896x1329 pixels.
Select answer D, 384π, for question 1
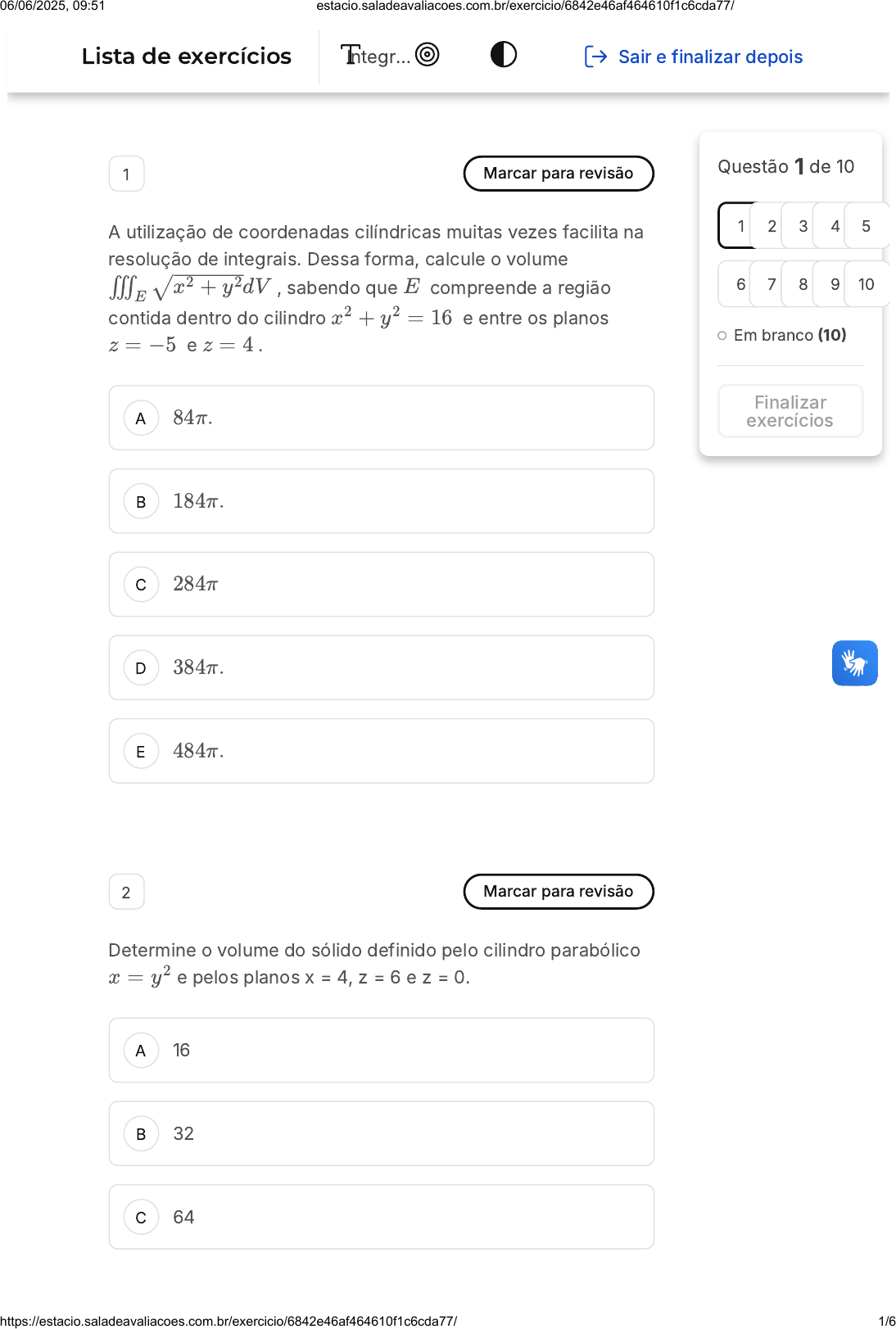click(x=381, y=667)
